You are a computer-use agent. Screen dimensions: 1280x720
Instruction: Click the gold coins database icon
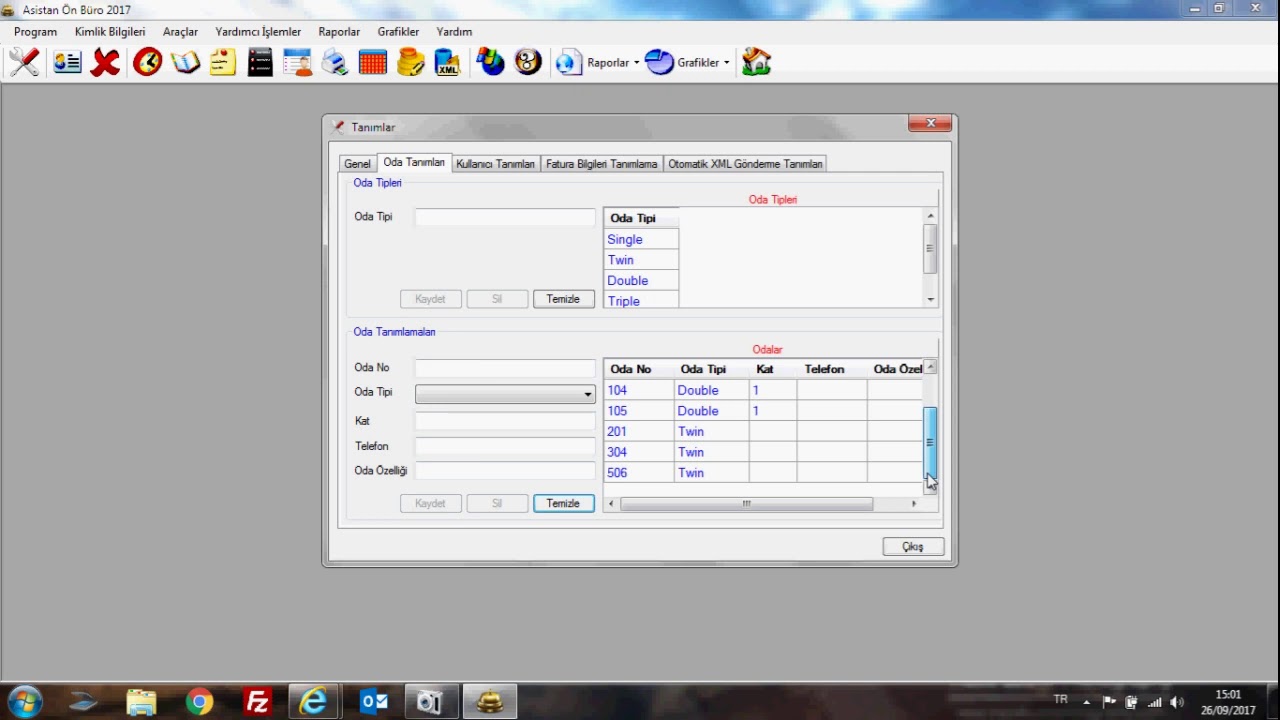pyautogui.click(x=410, y=62)
